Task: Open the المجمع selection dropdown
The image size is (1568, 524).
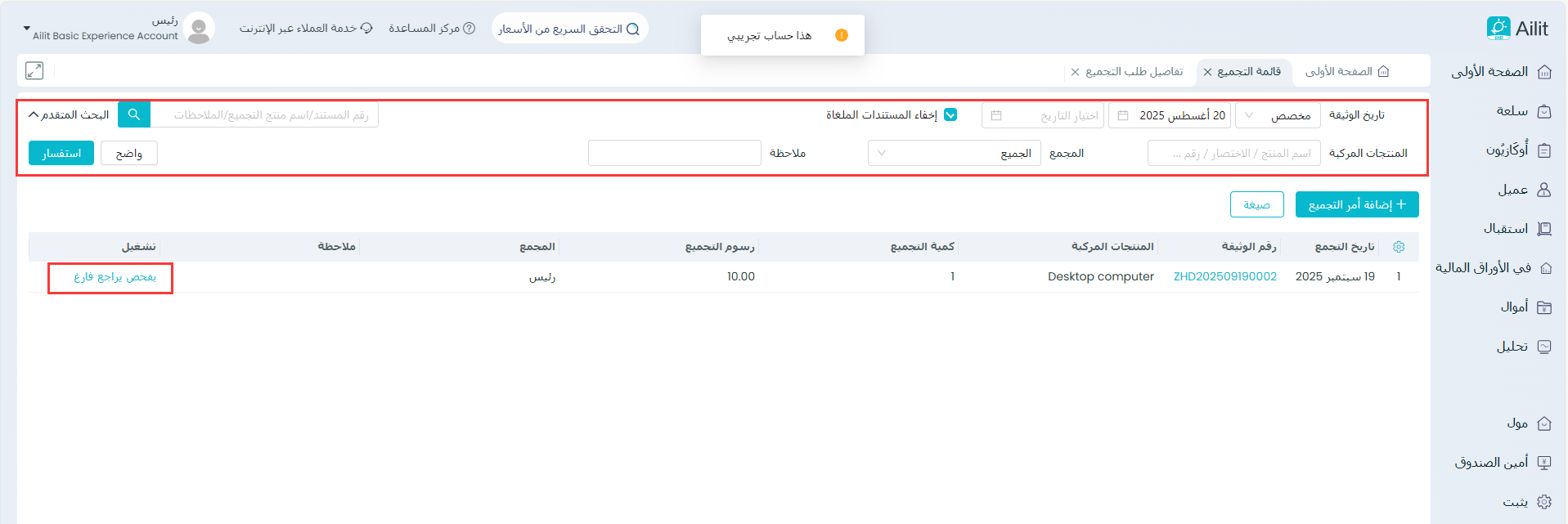Action: tap(954, 153)
